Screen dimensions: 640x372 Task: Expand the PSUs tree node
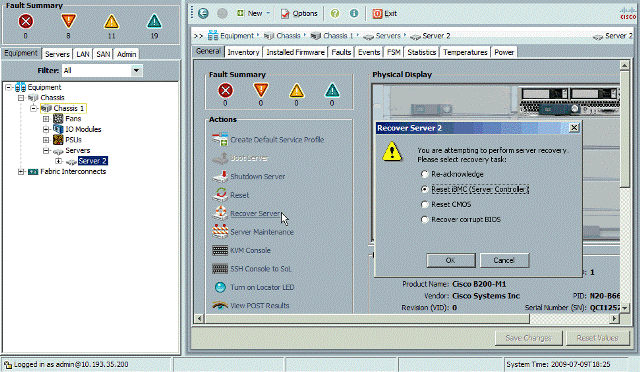(x=46, y=140)
